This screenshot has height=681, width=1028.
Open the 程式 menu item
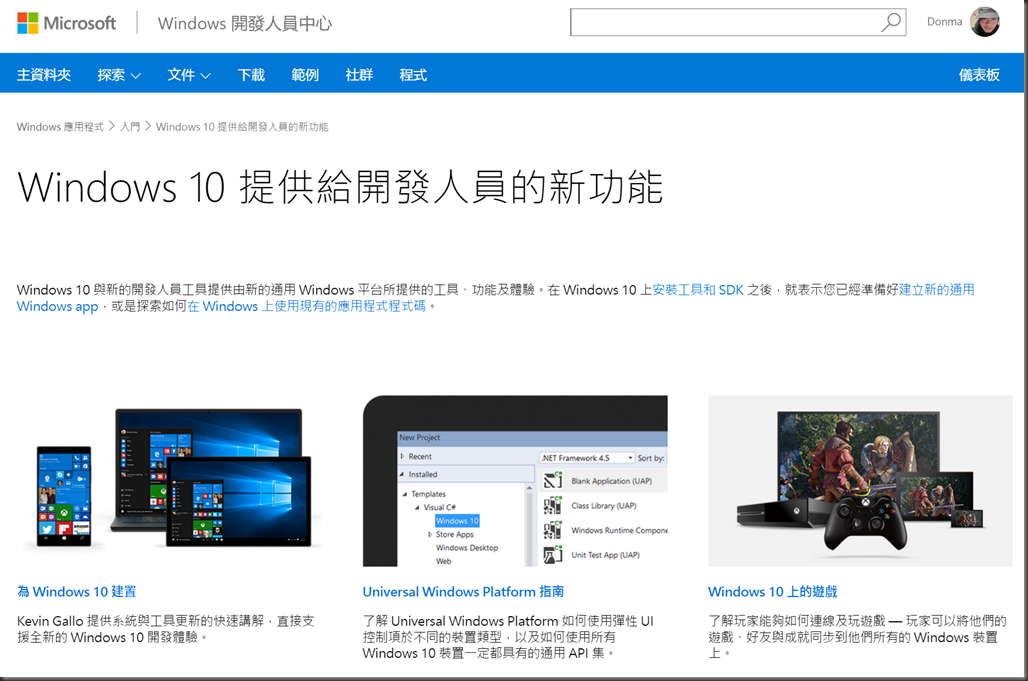(413, 75)
